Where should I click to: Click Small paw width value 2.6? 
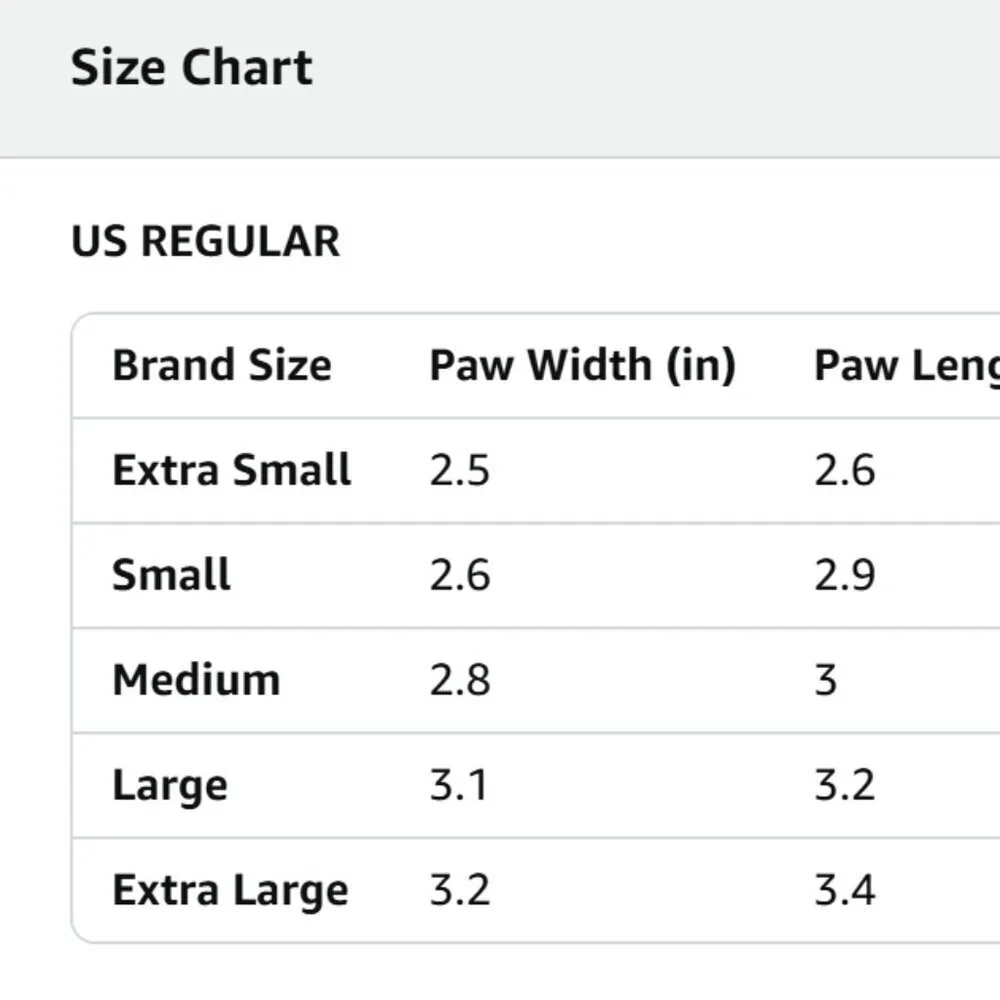click(x=460, y=575)
